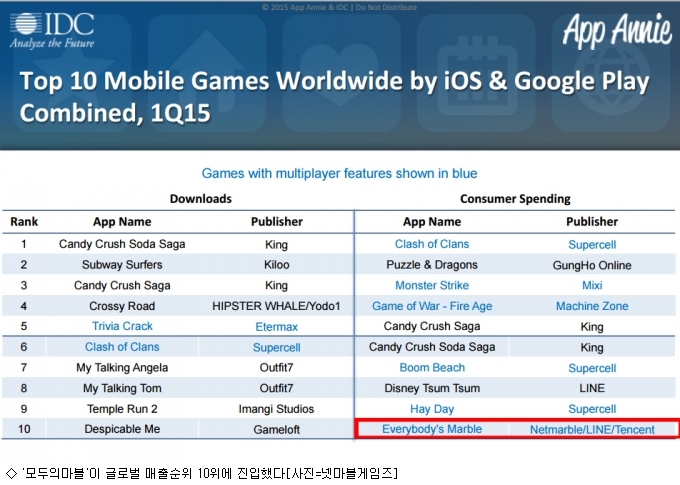Click the Machine Zone publisher cell
Viewport: 680px width, 485px height.
[592, 306]
